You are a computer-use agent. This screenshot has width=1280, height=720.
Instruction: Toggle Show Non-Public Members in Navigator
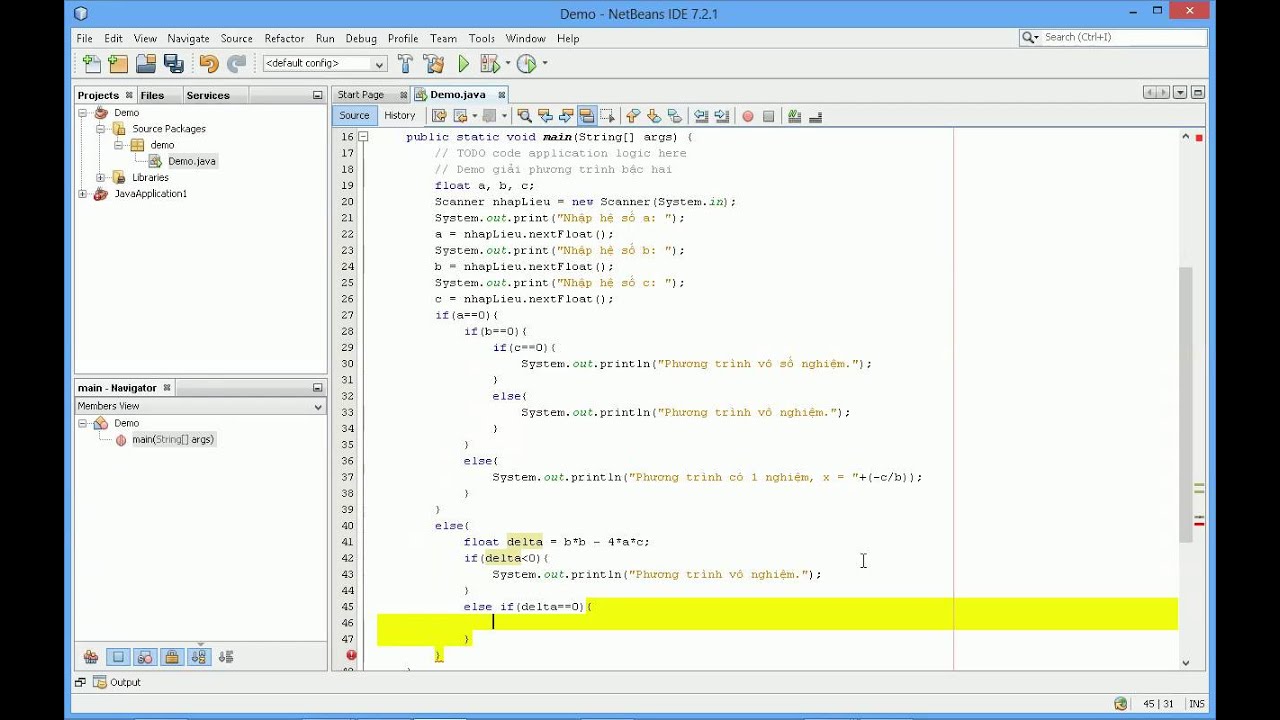(172, 657)
